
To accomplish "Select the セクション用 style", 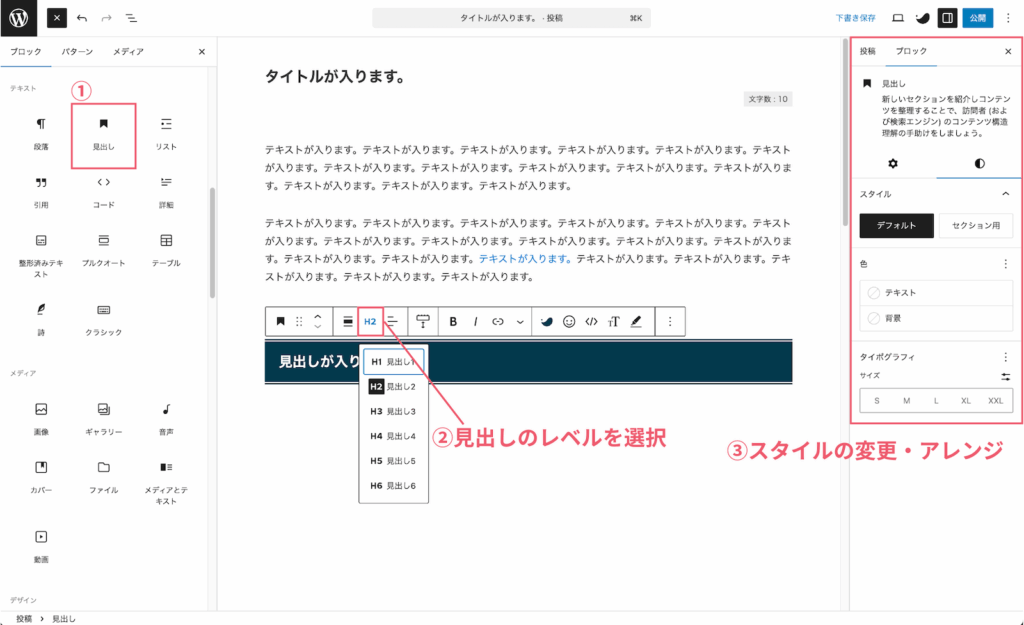I will pyautogui.click(x=976, y=225).
